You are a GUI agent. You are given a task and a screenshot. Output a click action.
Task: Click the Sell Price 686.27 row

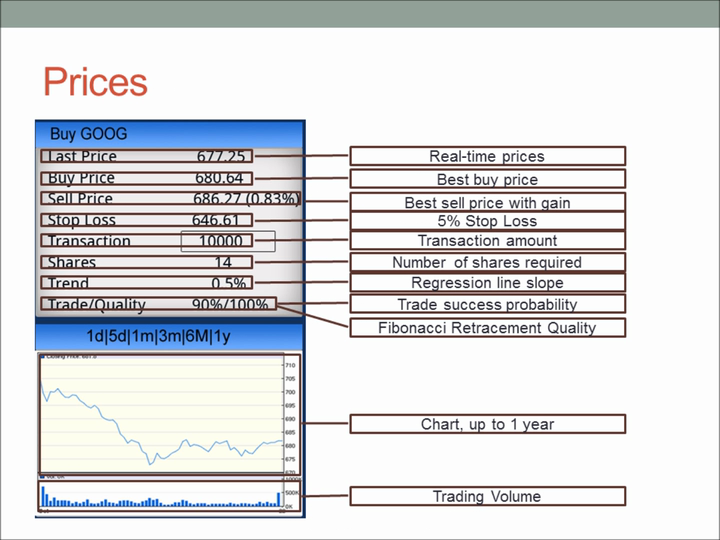170,199
